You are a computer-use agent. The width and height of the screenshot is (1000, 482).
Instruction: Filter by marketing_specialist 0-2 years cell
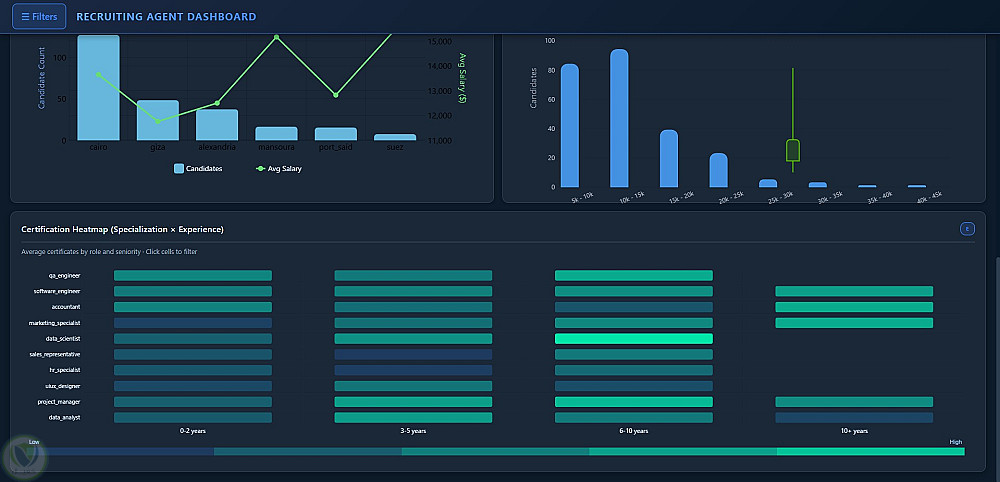tap(193, 323)
